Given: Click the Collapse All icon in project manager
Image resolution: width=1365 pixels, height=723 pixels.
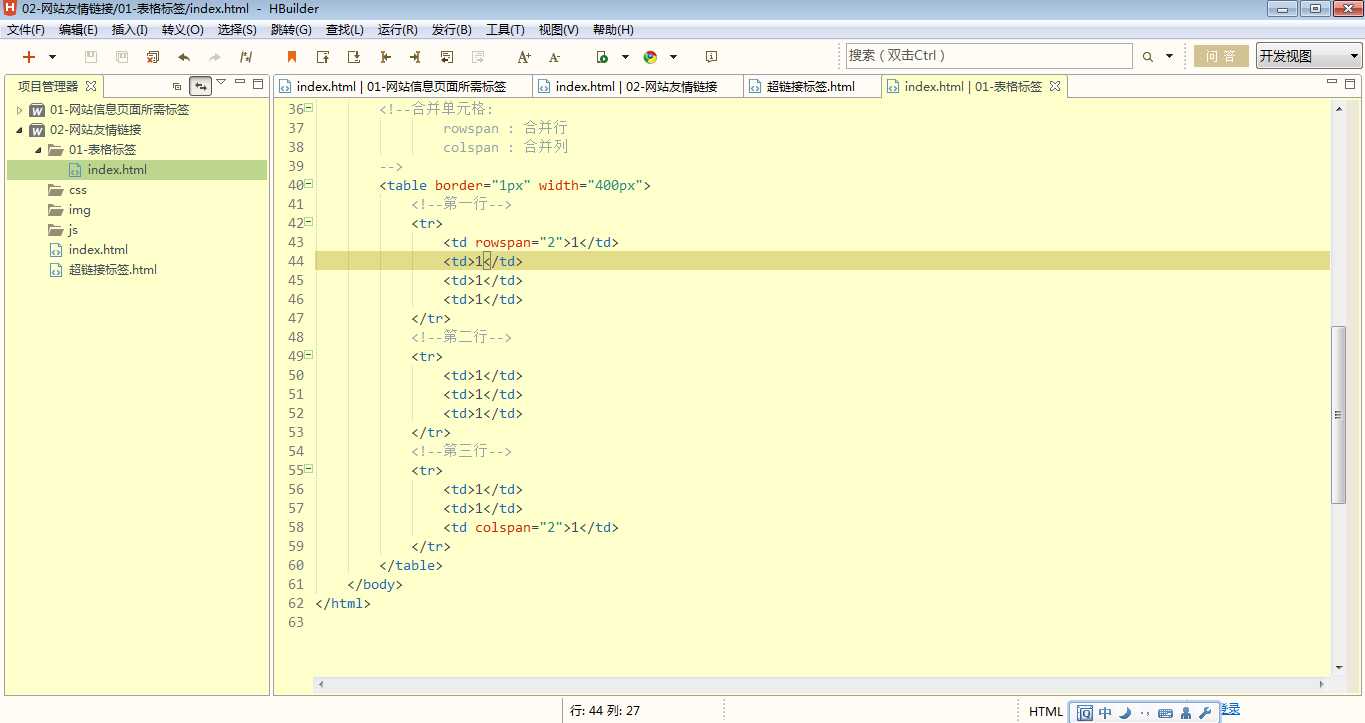Looking at the screenshot, I should click(x=177, y=86).
